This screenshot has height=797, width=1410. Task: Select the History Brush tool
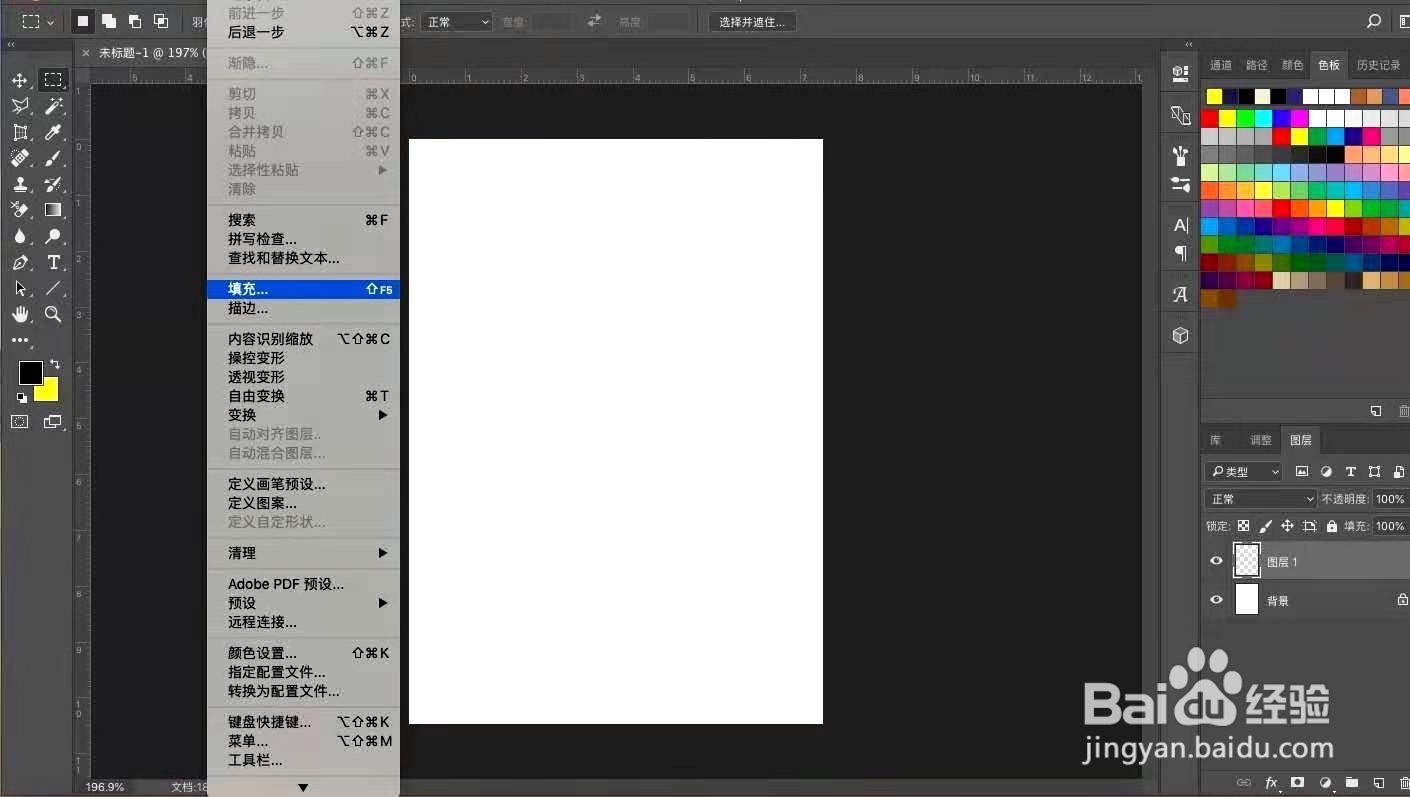pyautogui.click(x=53, y=184)
